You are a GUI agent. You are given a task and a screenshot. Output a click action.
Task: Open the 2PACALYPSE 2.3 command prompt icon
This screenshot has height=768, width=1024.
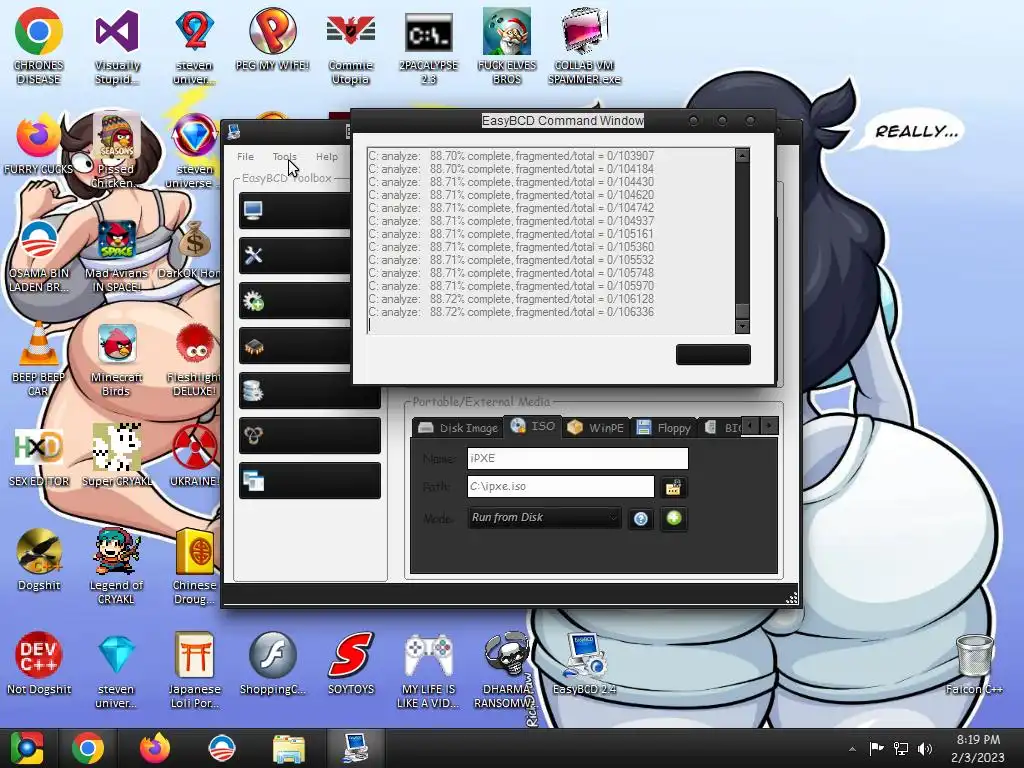[x=428, y=47]
